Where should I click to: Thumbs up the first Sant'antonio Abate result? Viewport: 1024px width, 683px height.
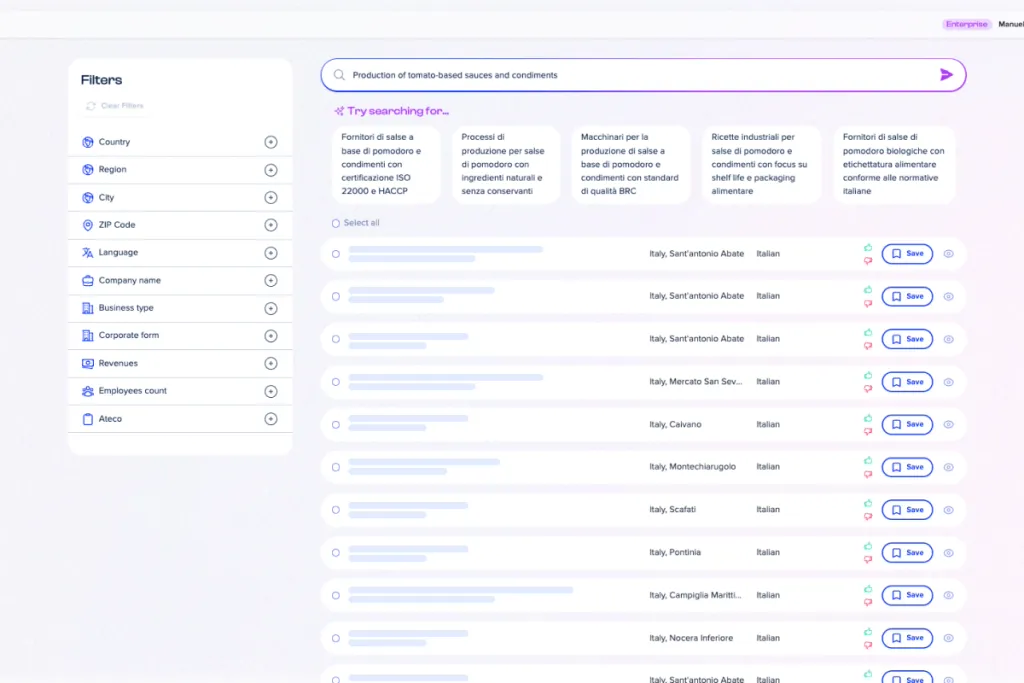[868, 247]
